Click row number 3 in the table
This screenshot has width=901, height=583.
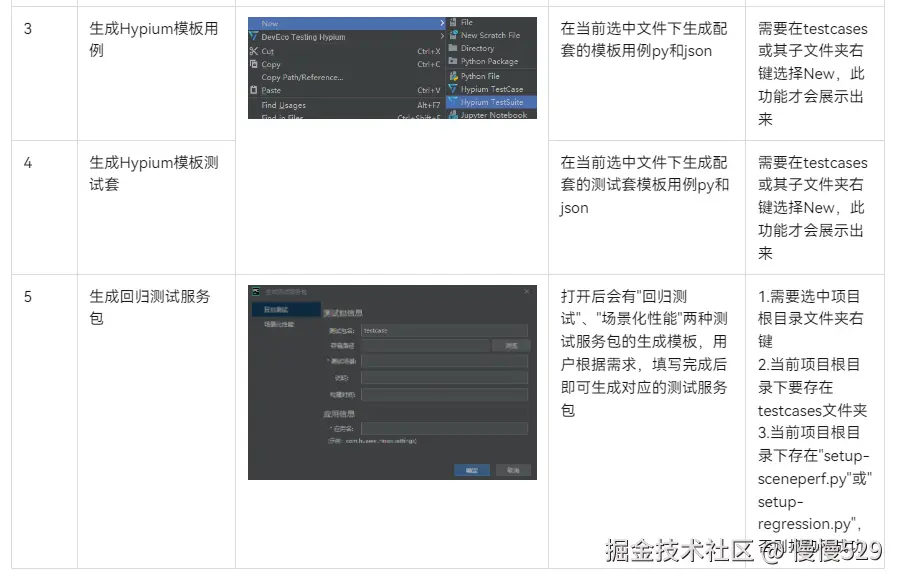pos(28,29)
